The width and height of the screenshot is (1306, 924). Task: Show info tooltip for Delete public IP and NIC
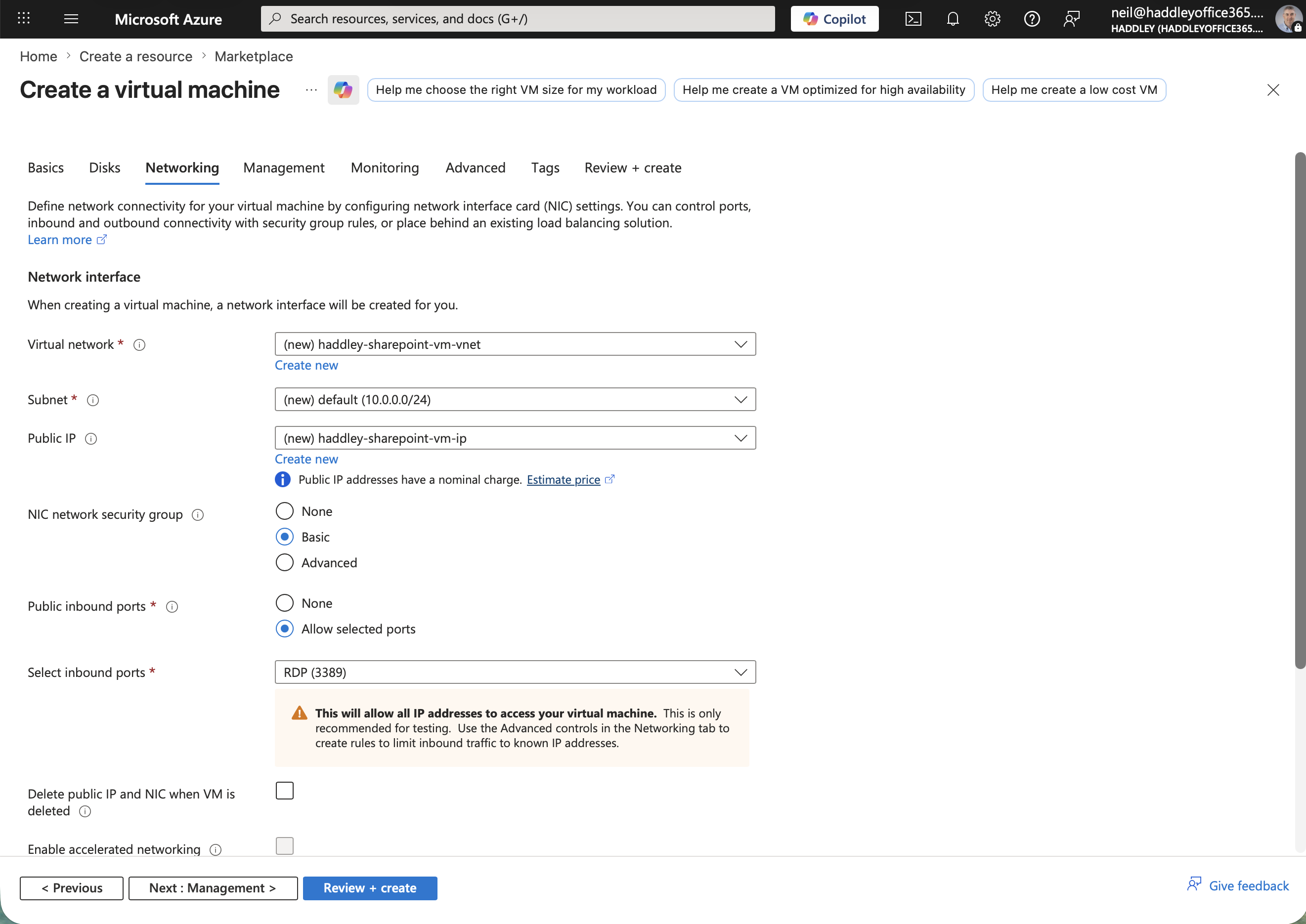(85, 811)
